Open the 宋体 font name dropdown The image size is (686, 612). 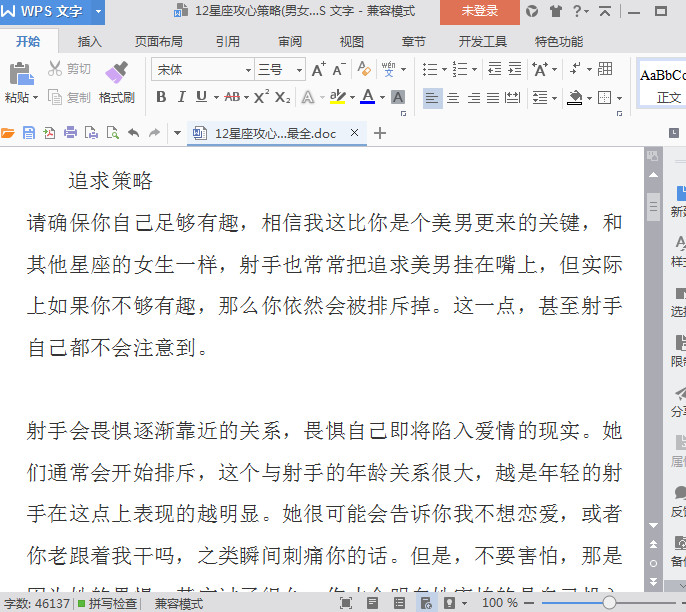(x=248, y=70)
